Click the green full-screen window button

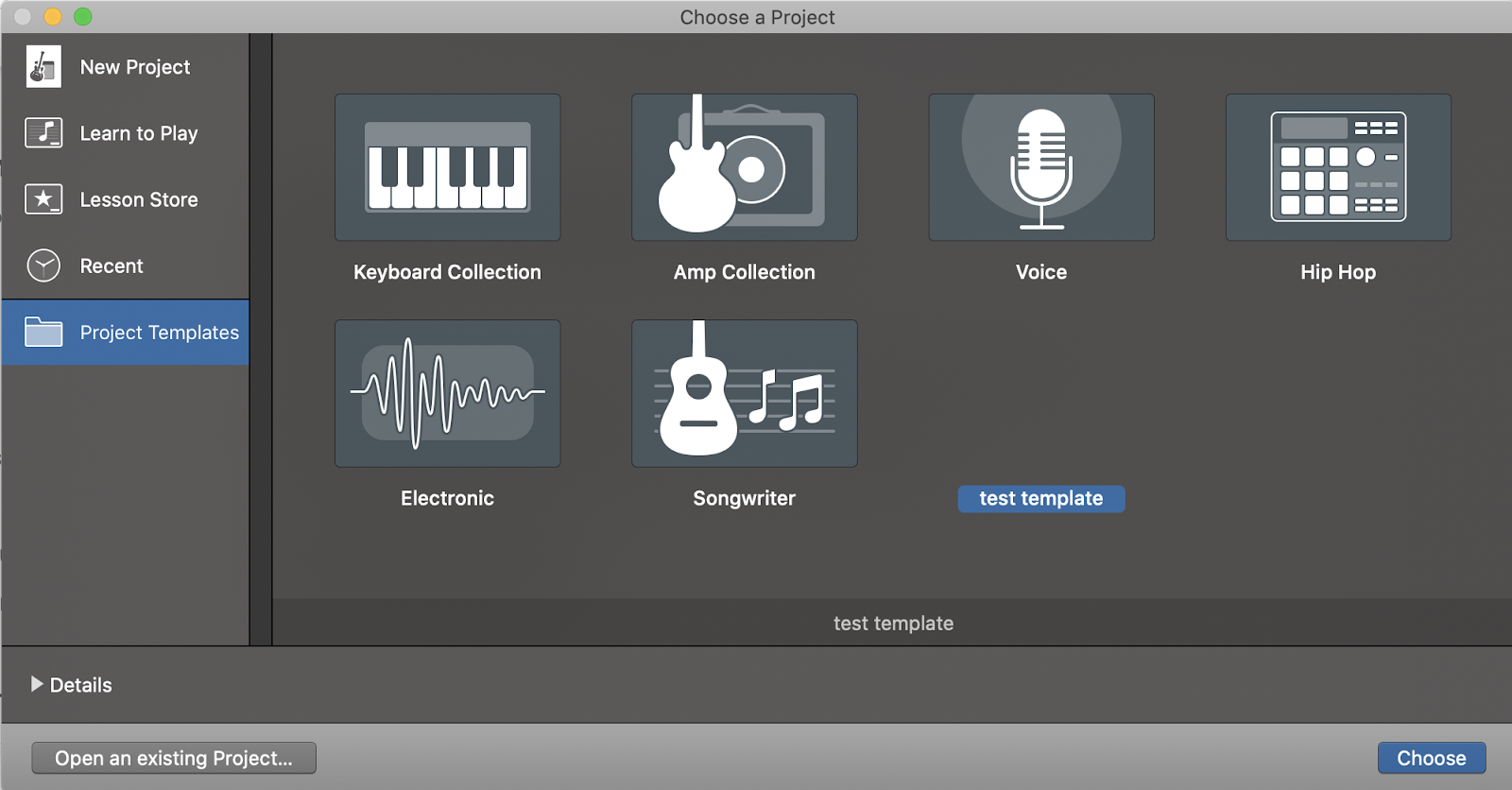click(83, 17)
